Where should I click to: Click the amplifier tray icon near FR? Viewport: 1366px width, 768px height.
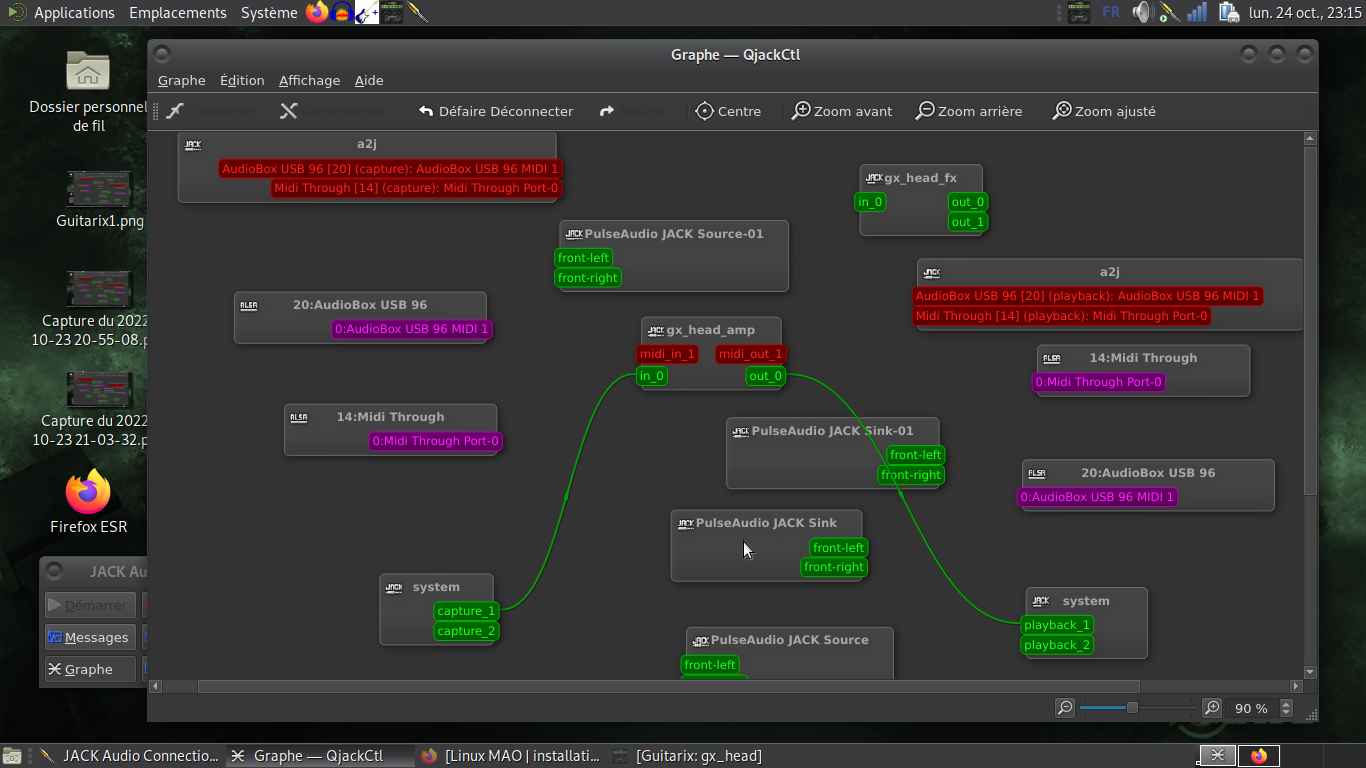[1079, 12]
